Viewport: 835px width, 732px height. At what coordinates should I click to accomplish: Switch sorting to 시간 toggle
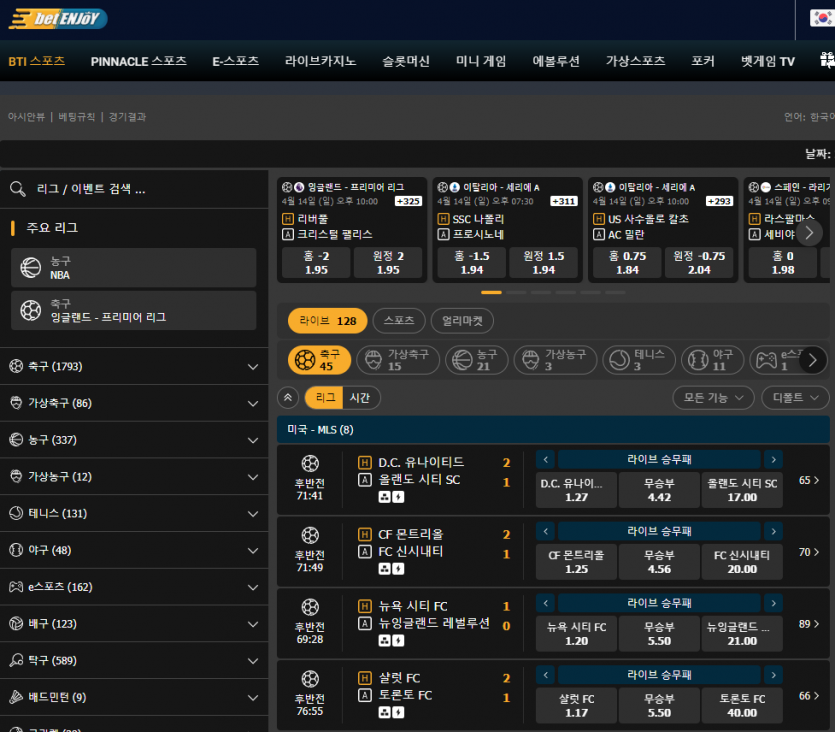click(x=358, y=398)
